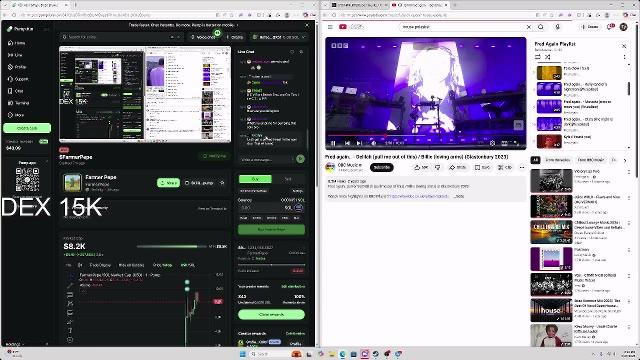Viewport: 640px width, 360px height.
Task: Seek on the YouTube video progress bar
Action: tap(425, 136)
